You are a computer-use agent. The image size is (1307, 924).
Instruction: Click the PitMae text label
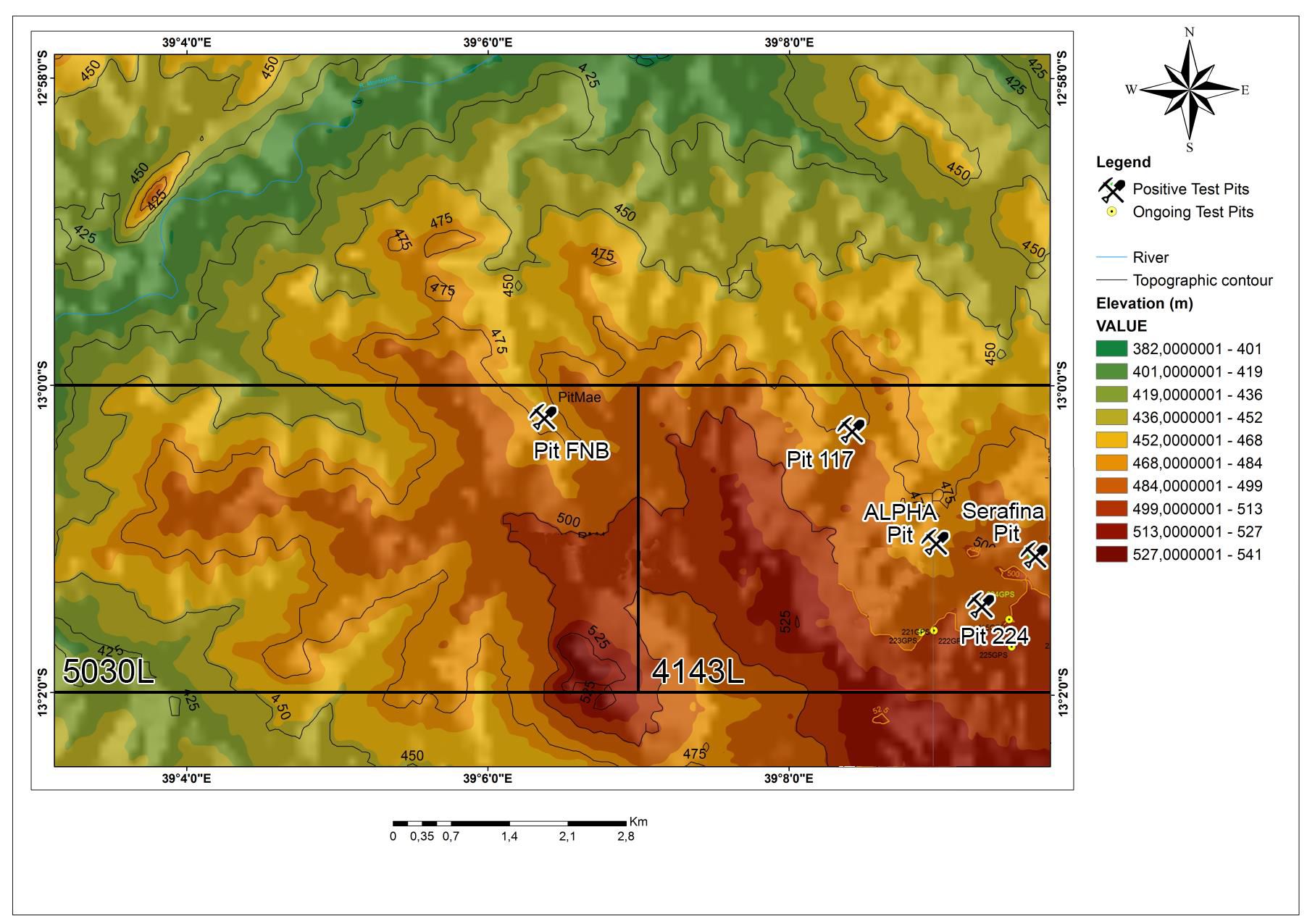[x=579, y=397]
